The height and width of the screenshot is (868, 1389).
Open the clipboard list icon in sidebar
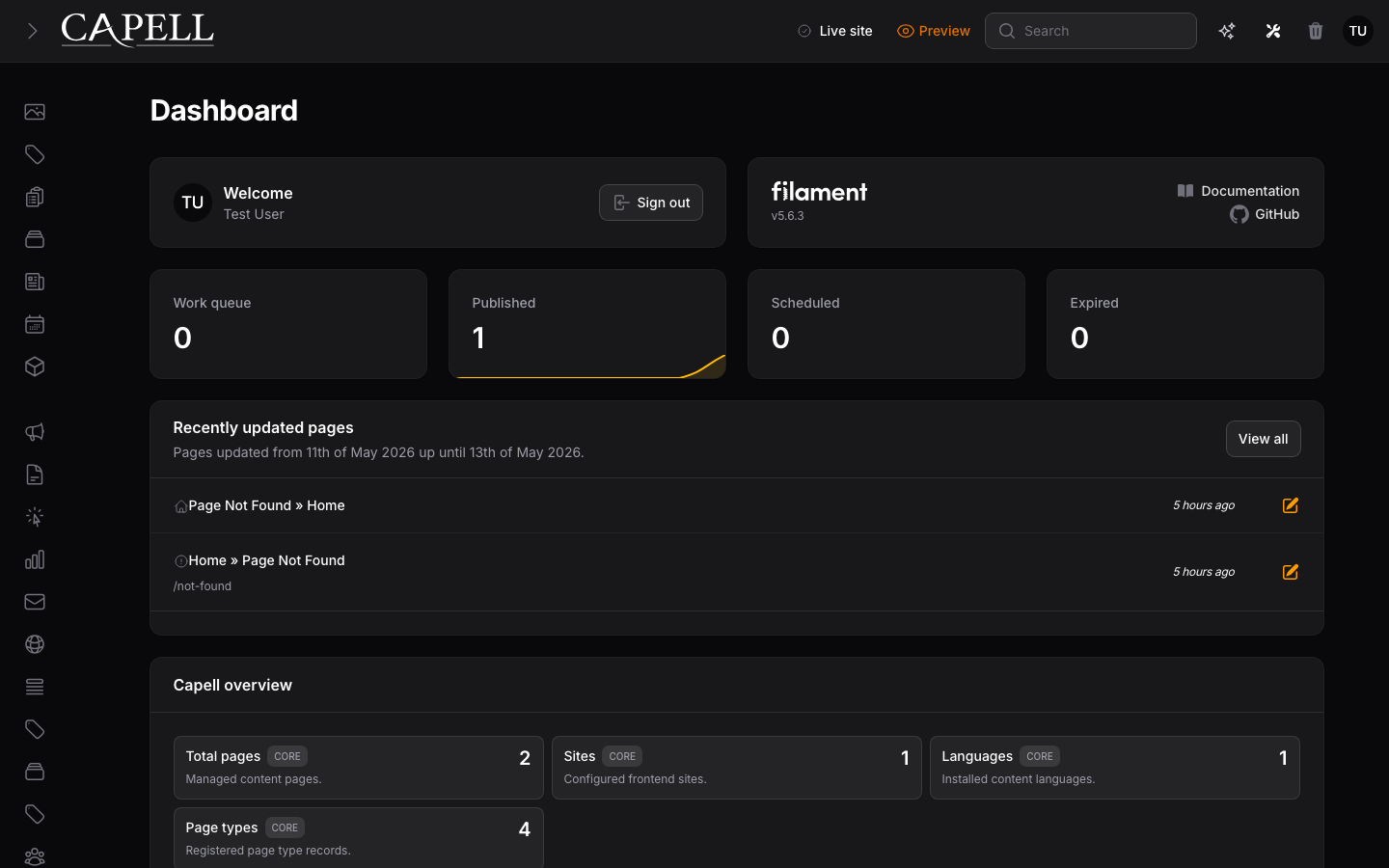click(35, 197)
